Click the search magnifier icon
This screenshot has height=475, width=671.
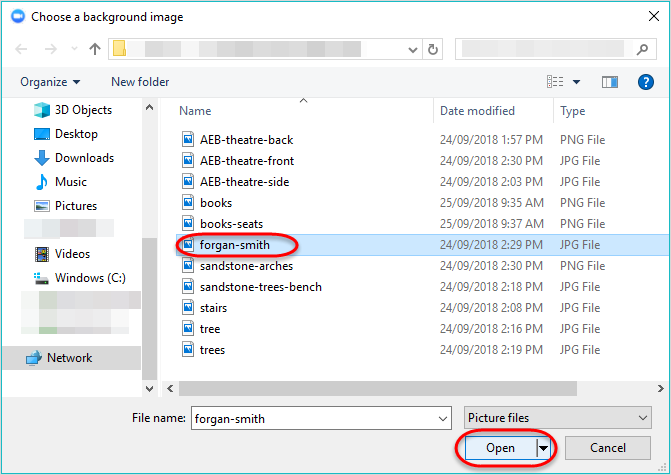coord(642,49)
